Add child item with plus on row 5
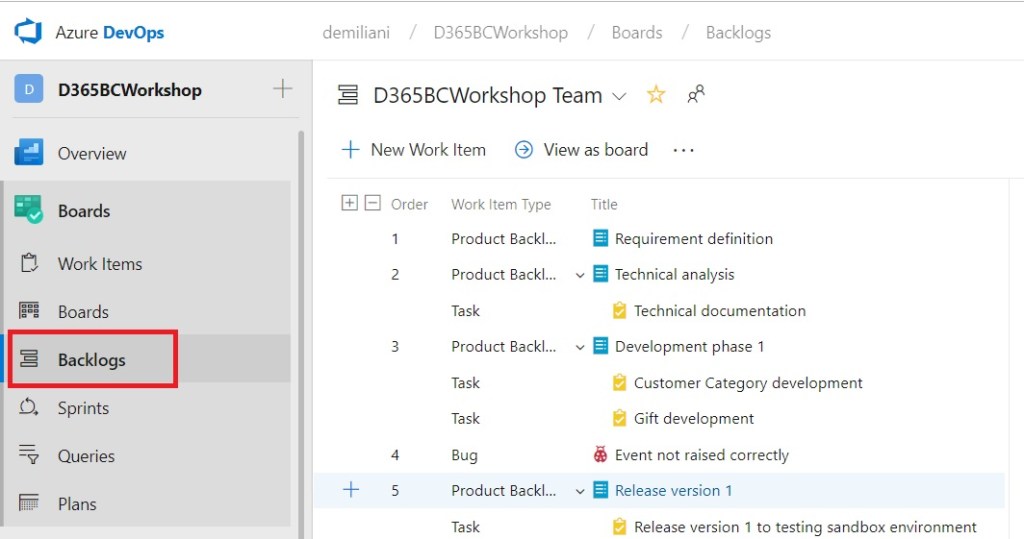Screen dimensions: 1024x539 click(351, 489)
